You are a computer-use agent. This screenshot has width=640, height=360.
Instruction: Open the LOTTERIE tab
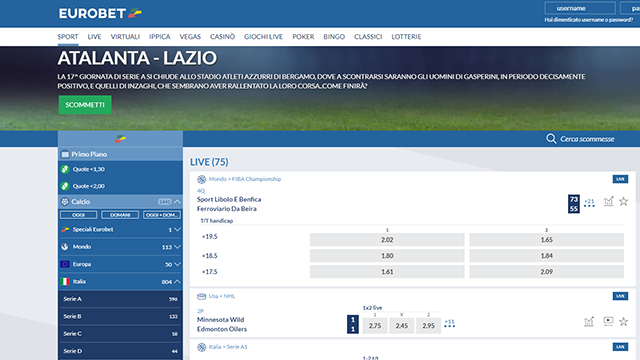[406, 37]
